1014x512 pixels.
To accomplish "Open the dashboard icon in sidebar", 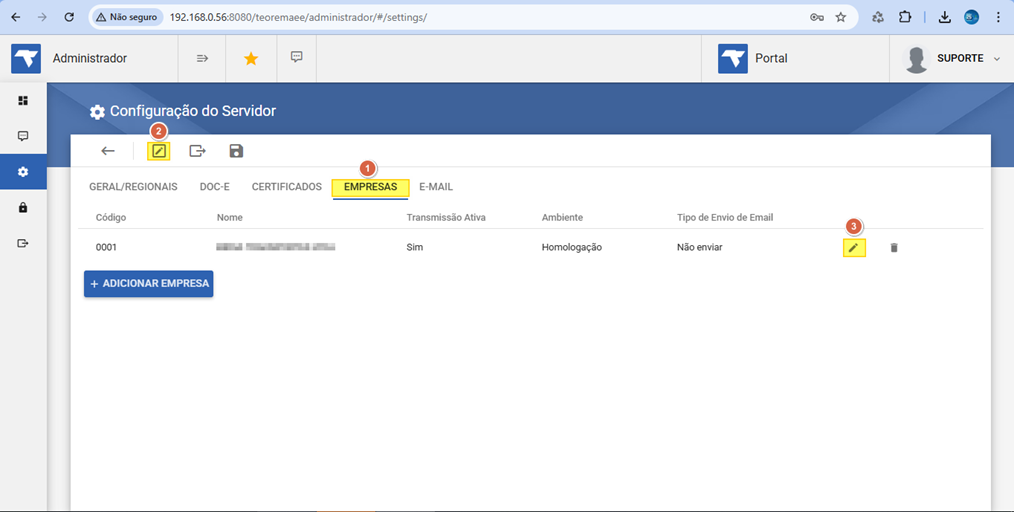I will [23, 100].
